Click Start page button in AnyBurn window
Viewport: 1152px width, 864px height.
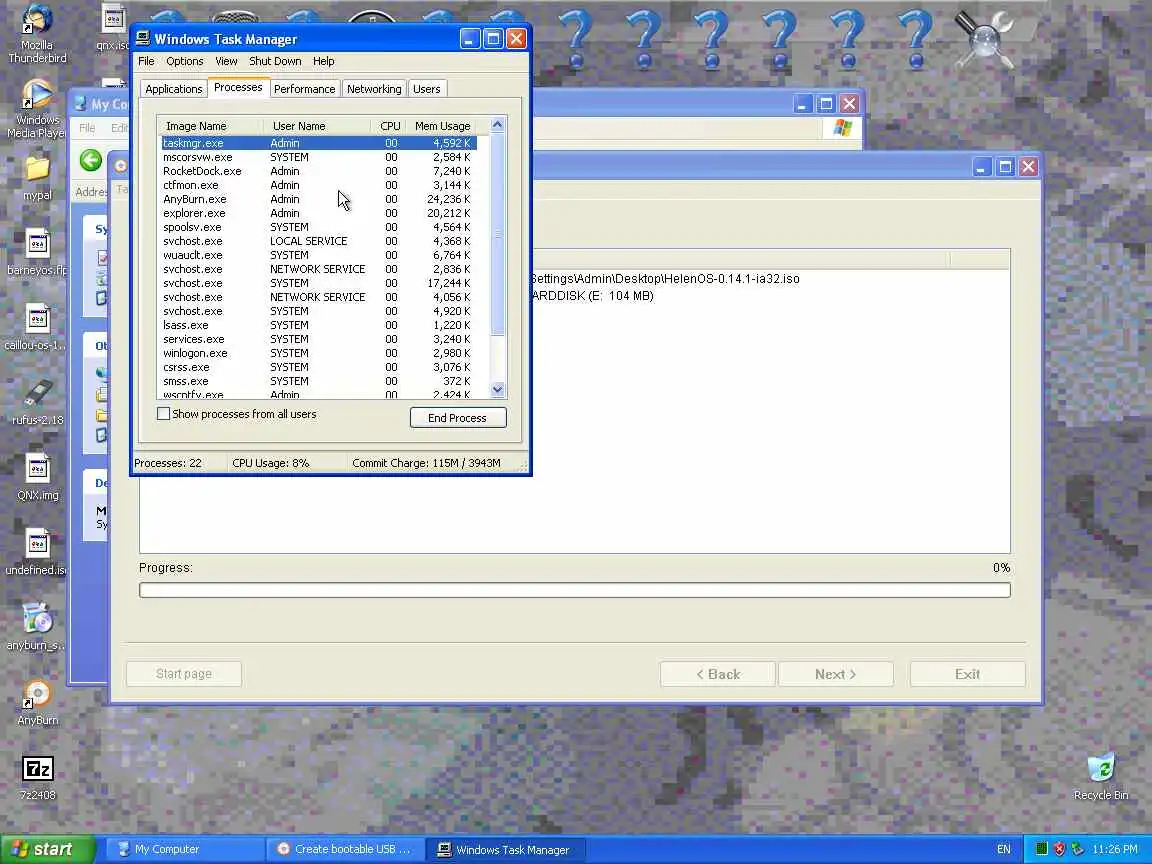[x=184, y=674]
